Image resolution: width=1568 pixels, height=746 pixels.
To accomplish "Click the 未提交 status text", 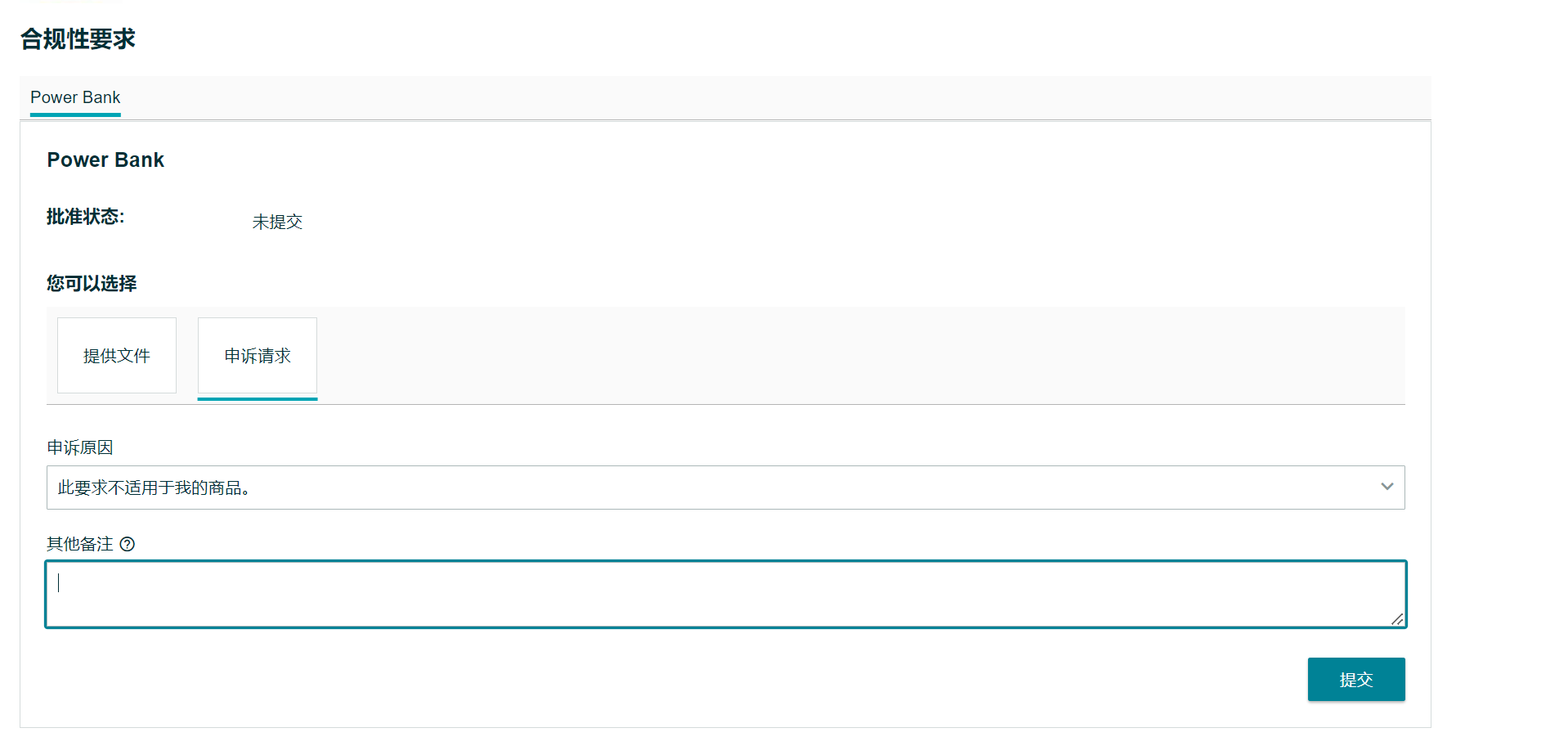I will coord(277,222).
